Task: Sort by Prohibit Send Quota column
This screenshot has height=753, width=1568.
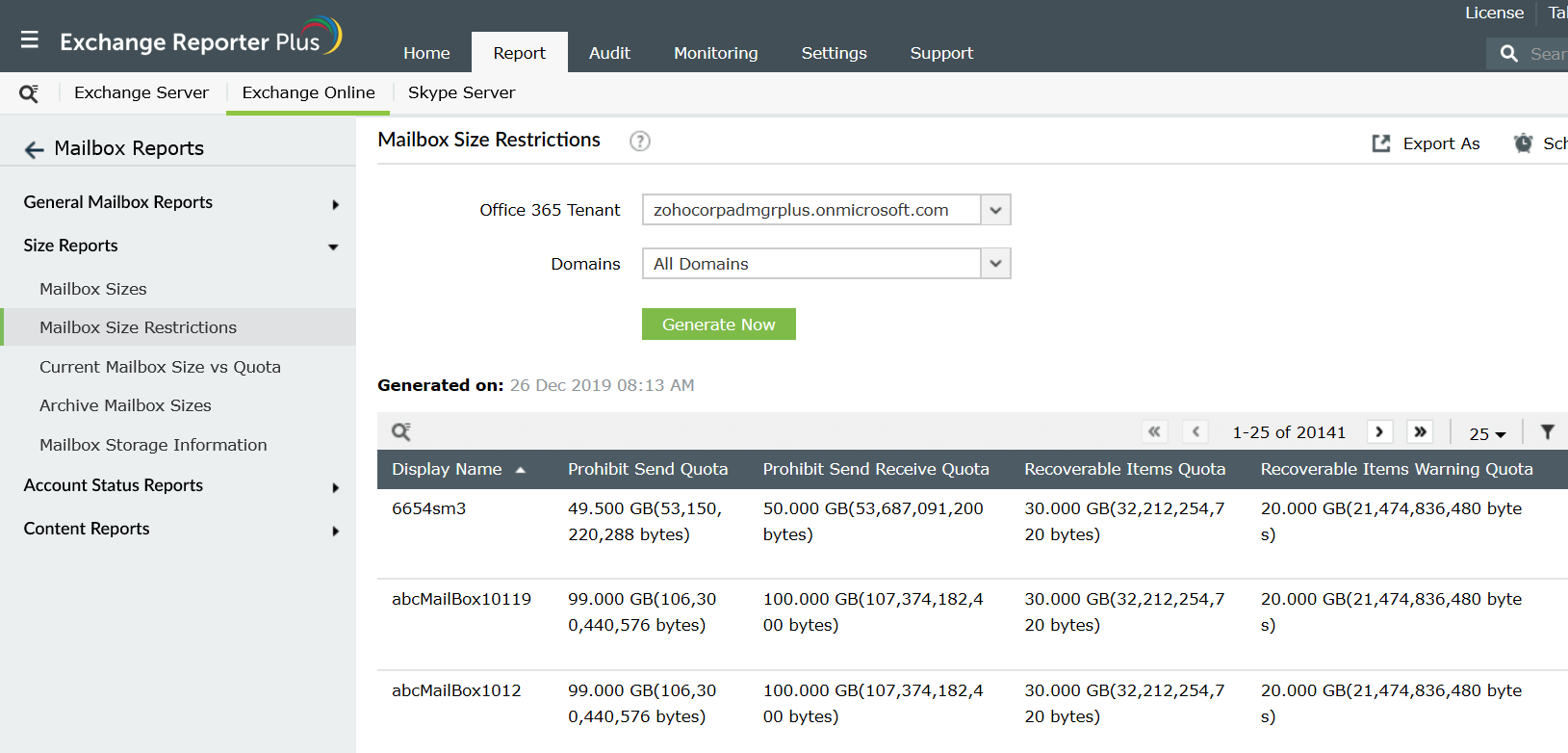Action: pos(648,469)
